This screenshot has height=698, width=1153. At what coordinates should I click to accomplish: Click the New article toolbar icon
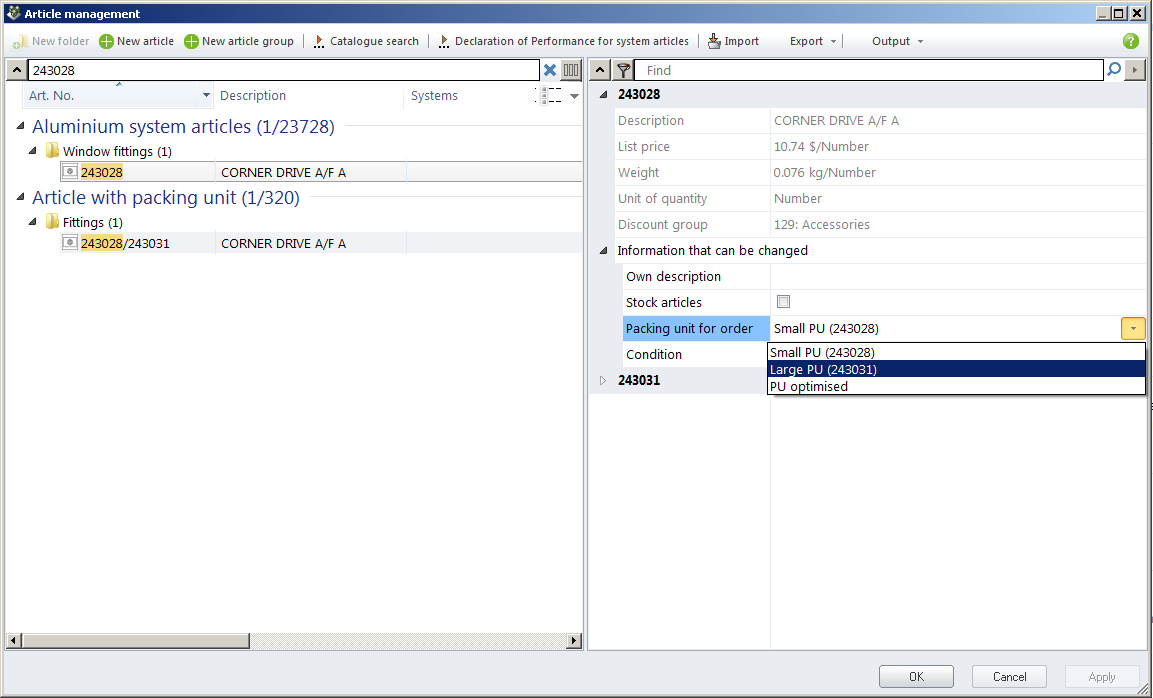(106, 41)
